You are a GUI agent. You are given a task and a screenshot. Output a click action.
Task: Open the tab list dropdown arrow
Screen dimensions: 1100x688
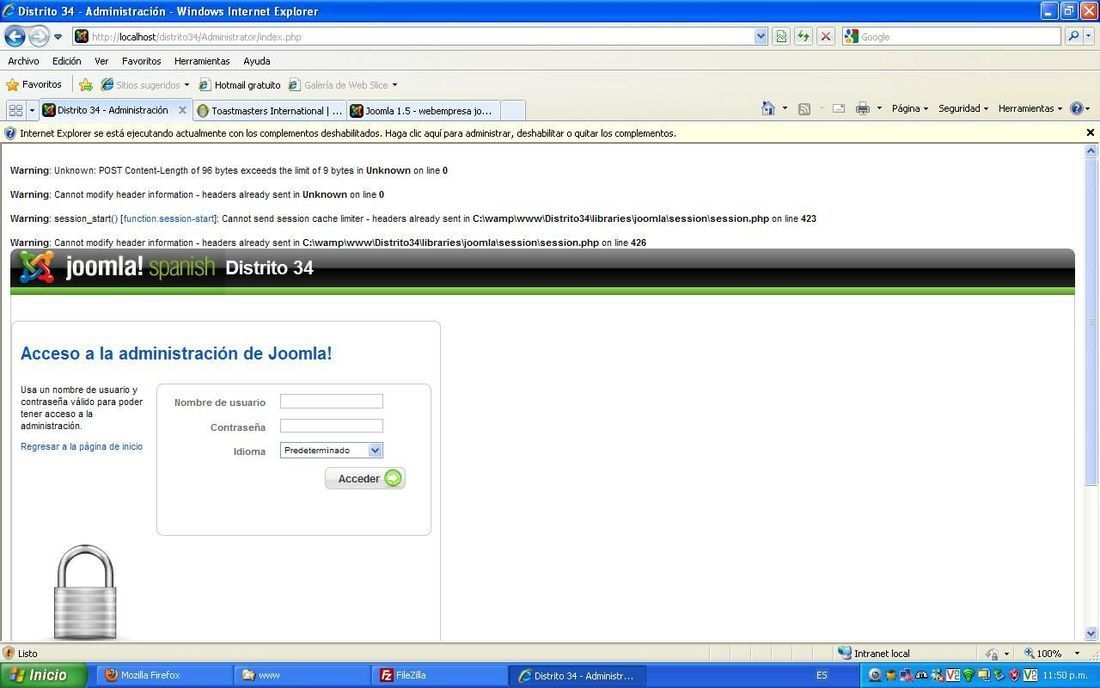(x=32, y=110)
